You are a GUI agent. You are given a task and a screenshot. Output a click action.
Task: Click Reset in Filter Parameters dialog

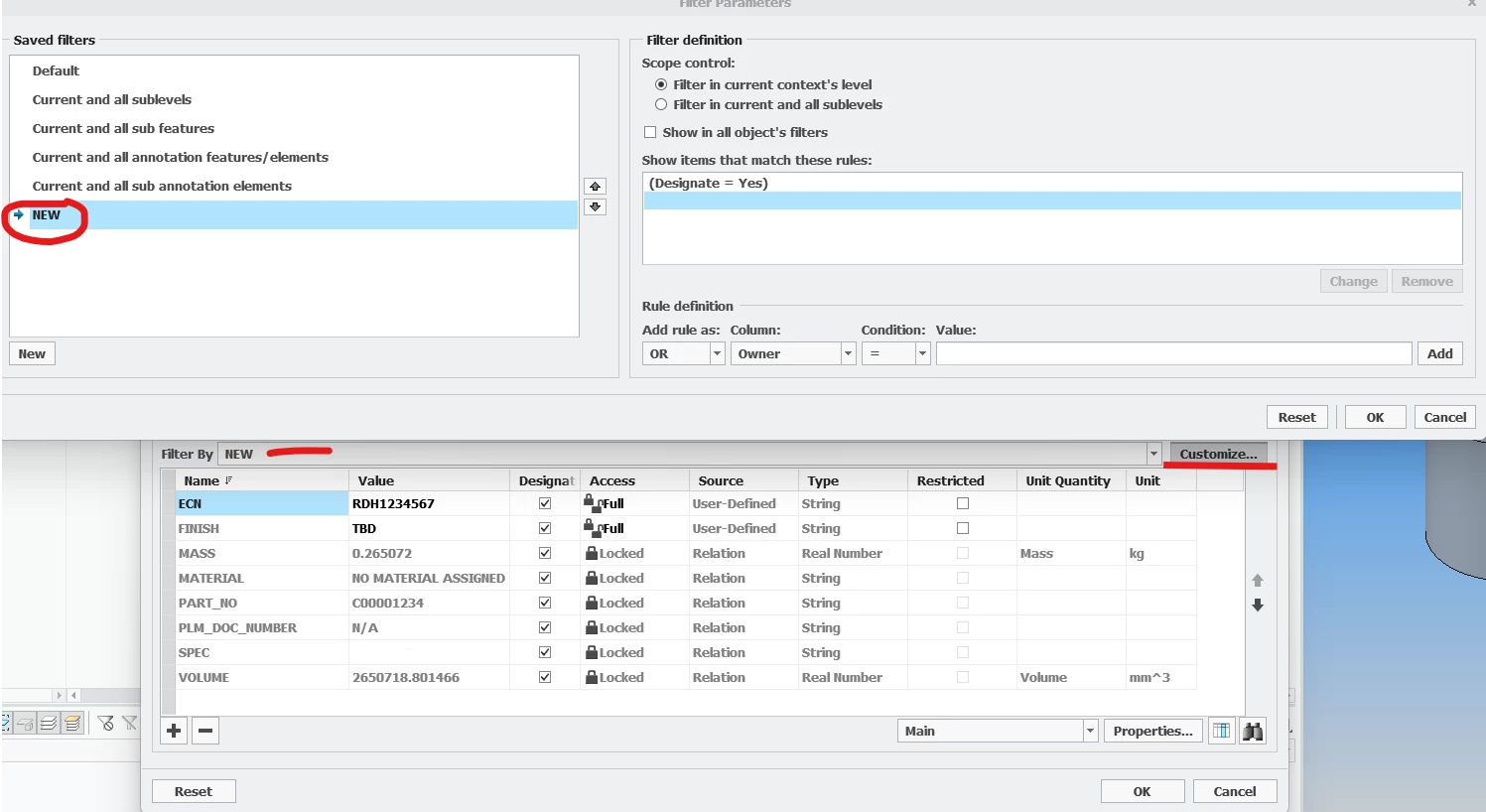tap(1296, 417)
